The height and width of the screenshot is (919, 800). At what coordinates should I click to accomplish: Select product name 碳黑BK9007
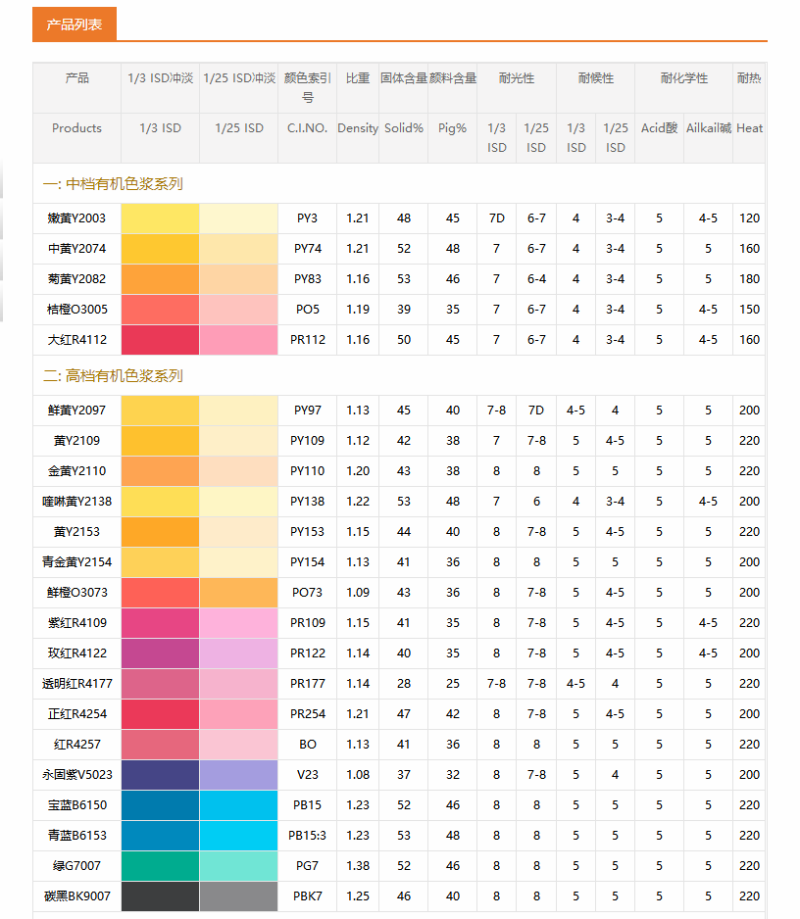(x=77, y=897)
